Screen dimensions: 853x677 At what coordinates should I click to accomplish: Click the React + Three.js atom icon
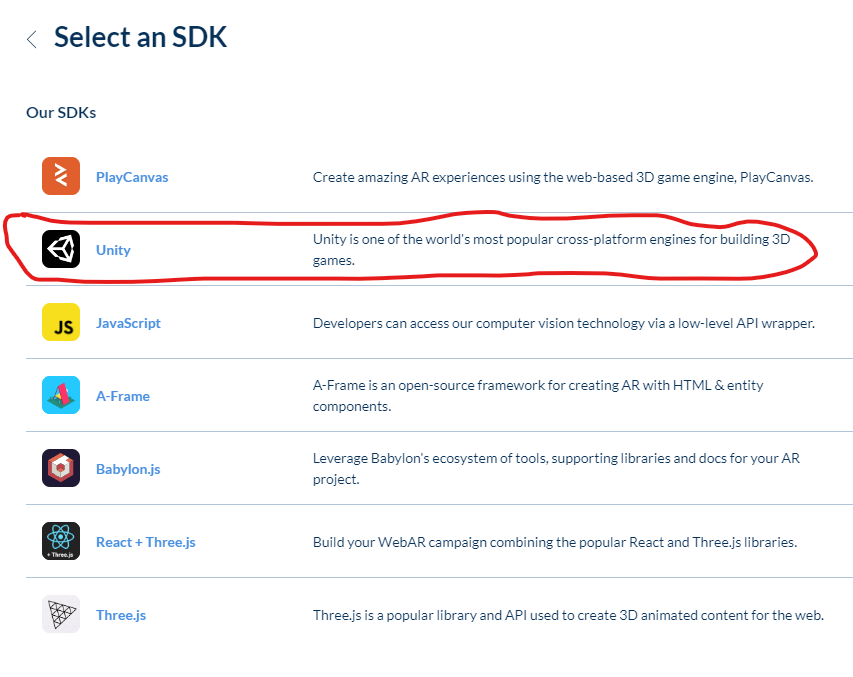tap(61, 542)
